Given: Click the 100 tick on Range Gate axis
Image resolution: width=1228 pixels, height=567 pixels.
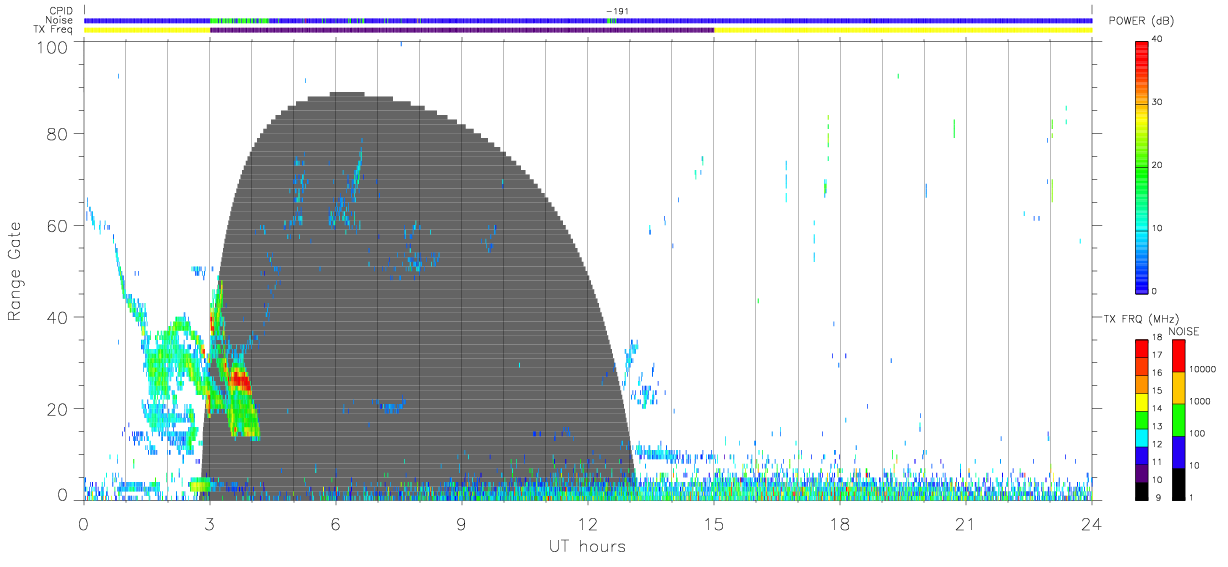Looking at the screenshot, I should [x=52, y=47].
